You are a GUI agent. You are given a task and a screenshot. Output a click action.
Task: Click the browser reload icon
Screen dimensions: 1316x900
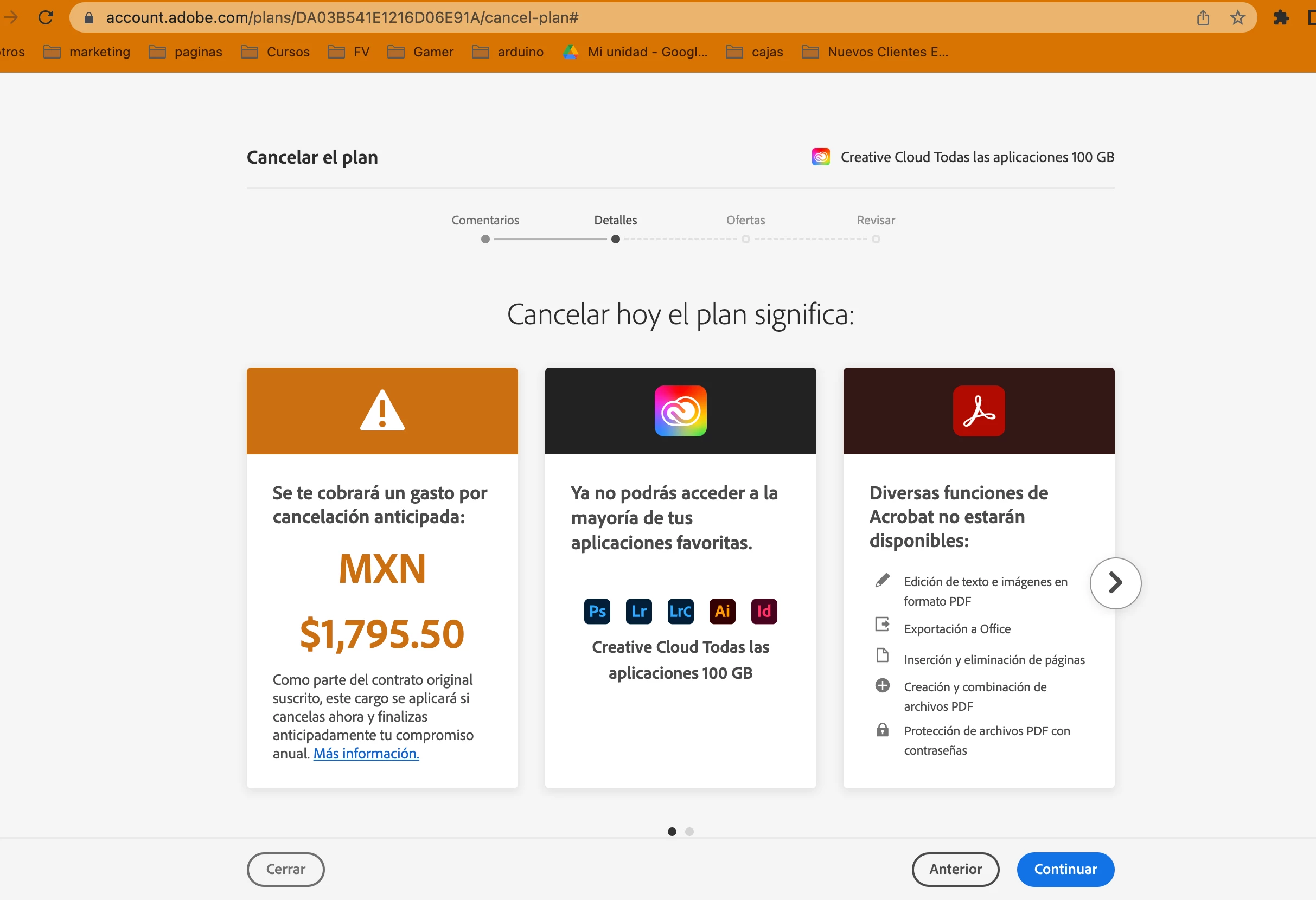click(x=46, y=17)
